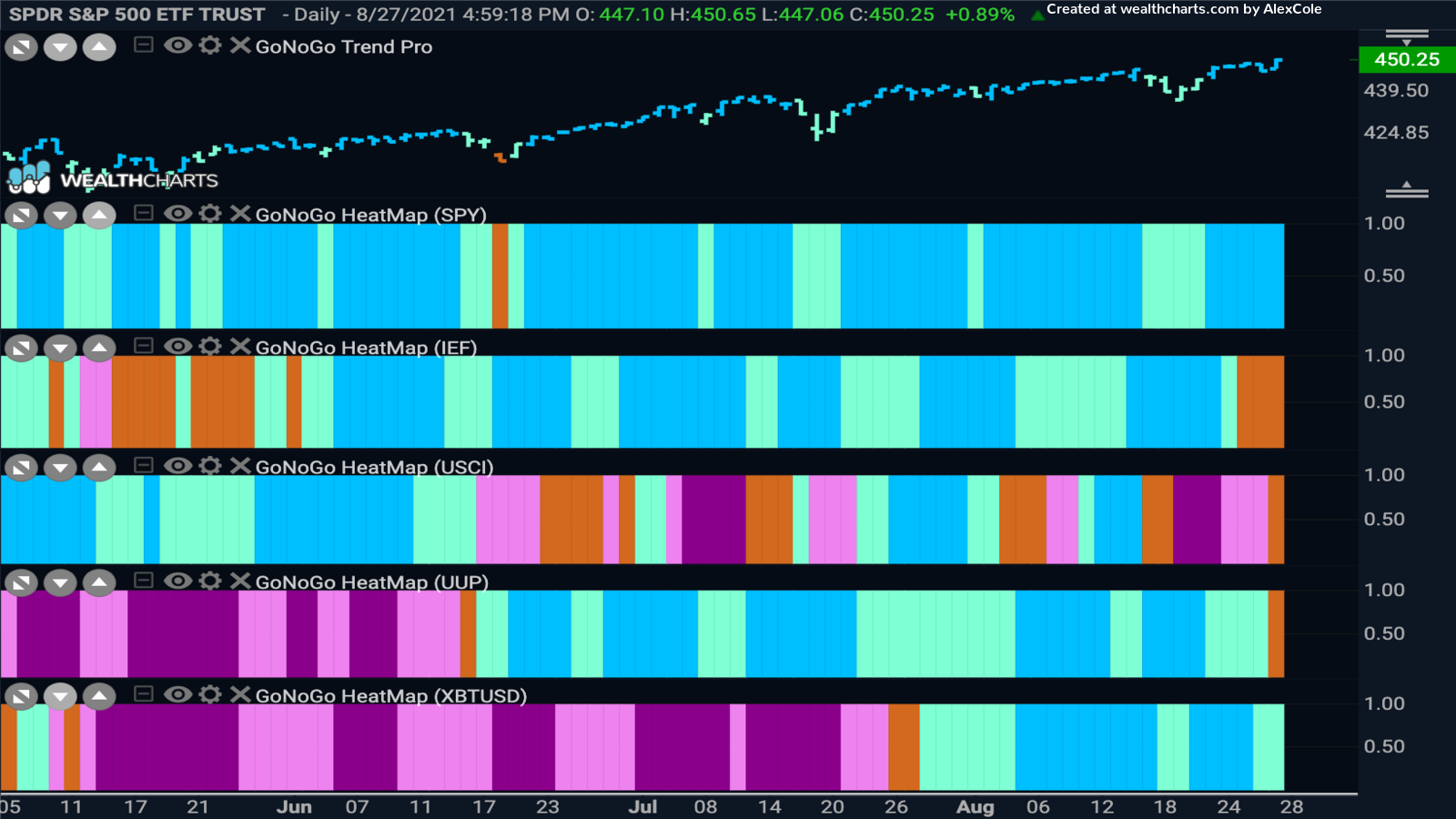
Task: Click the down arrow on the IEF panel
Action: (60, 347)
